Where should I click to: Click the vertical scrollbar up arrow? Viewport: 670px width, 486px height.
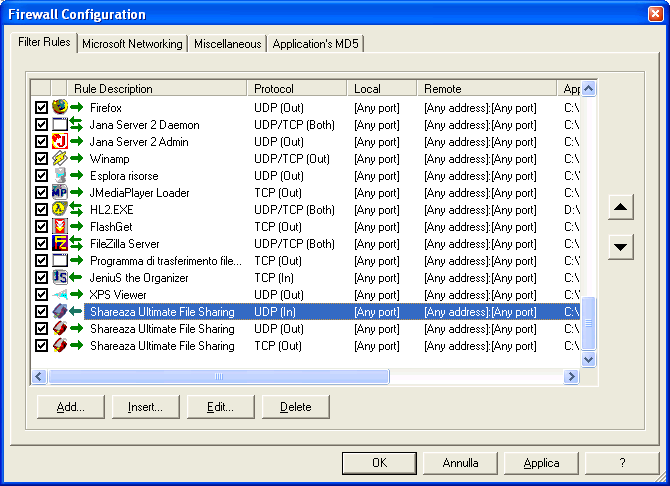[x=588, y=88]
